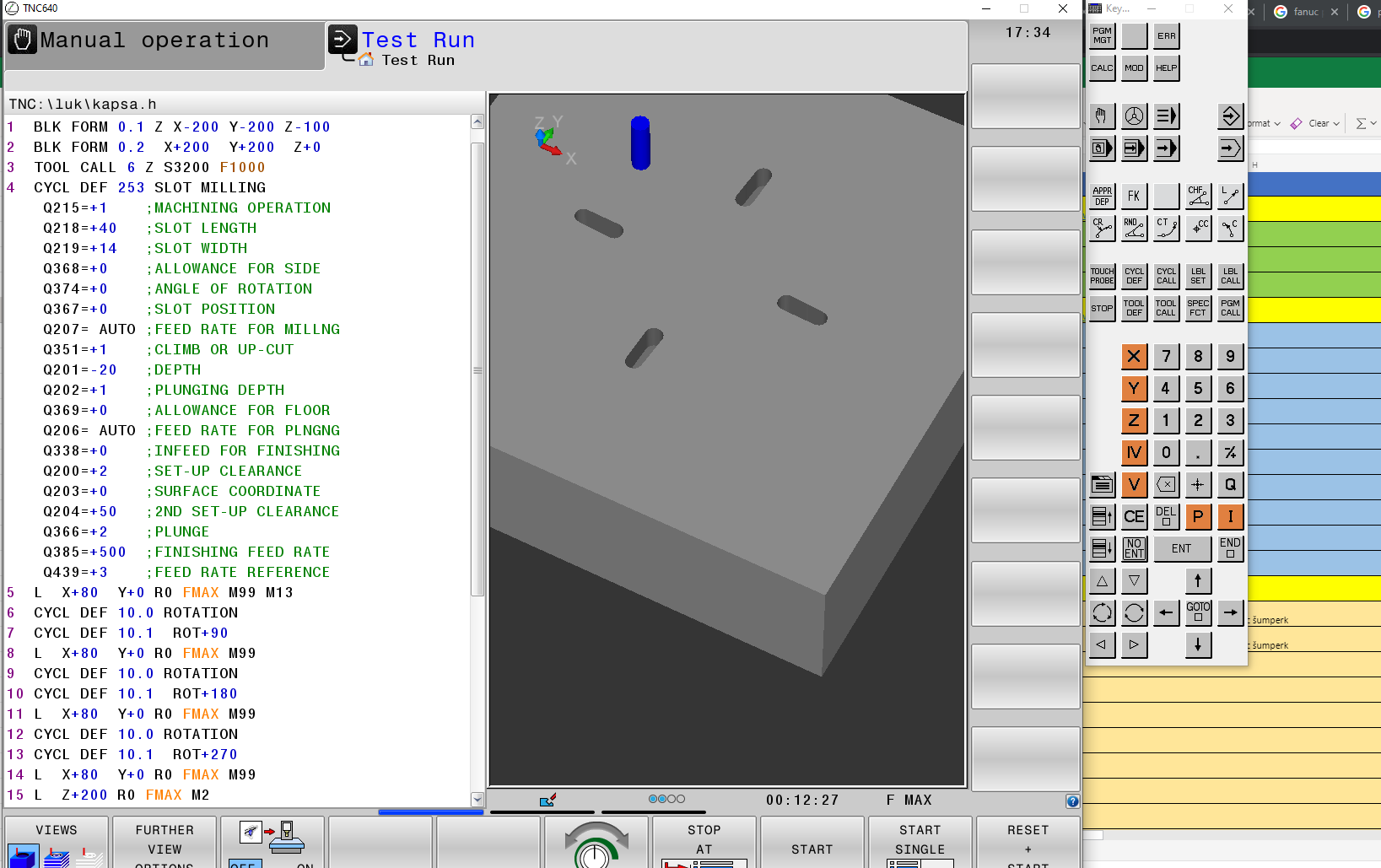Toggle the OFF/ON tool simulation softkey

coord(272,842)
